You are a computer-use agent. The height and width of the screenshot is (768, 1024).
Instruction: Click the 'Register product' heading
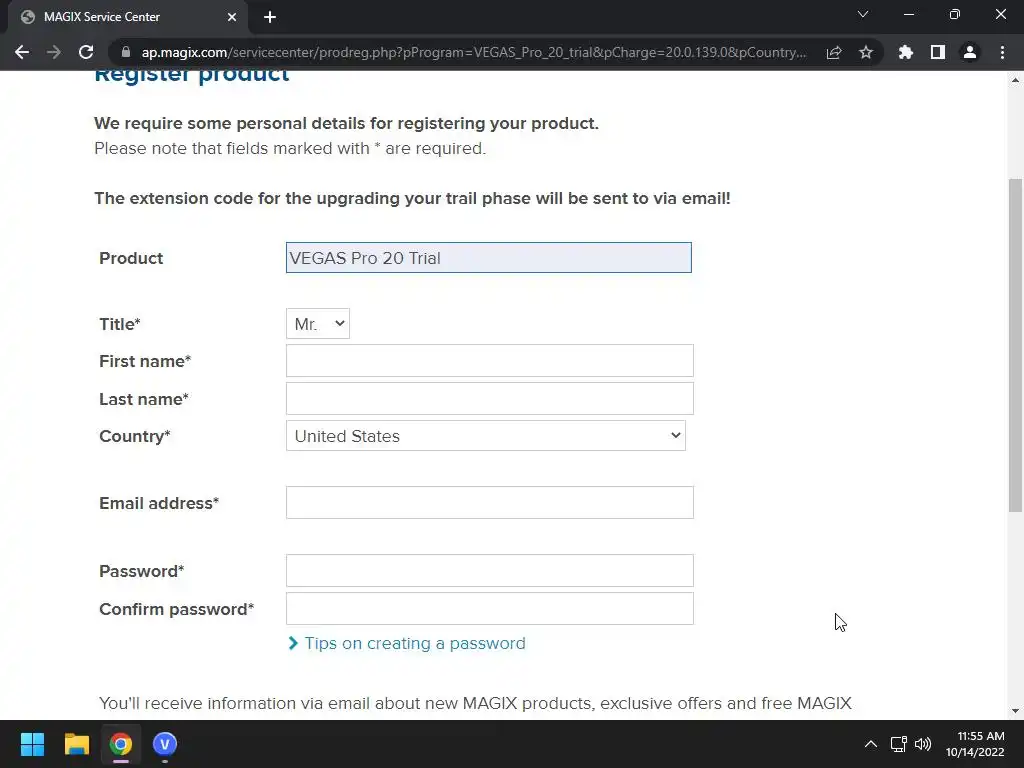tap(191, 74)
